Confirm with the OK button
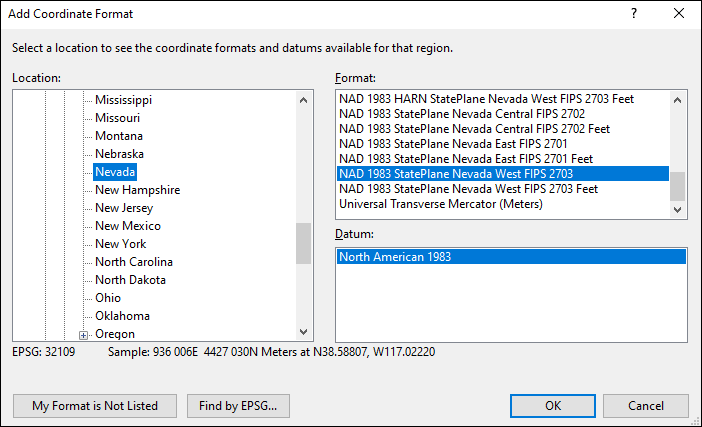 click(x=553, y=406)
